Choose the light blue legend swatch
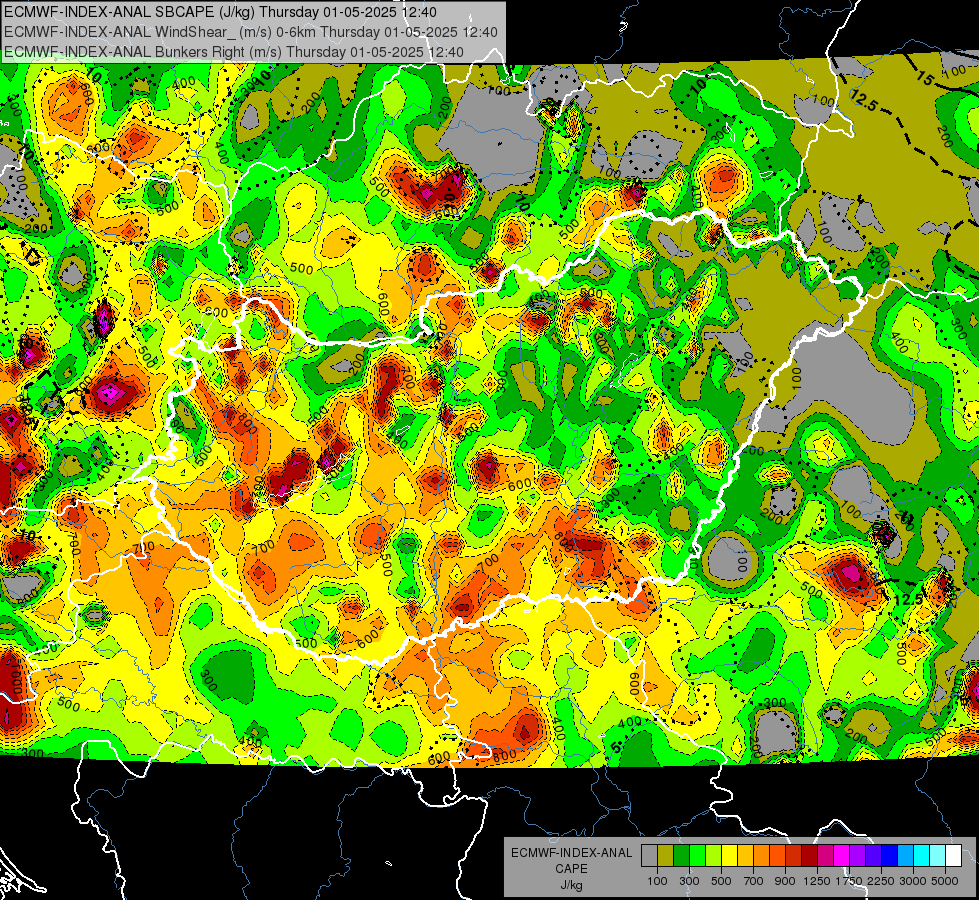This screenshot has height=900, width=979. point(906,855)
